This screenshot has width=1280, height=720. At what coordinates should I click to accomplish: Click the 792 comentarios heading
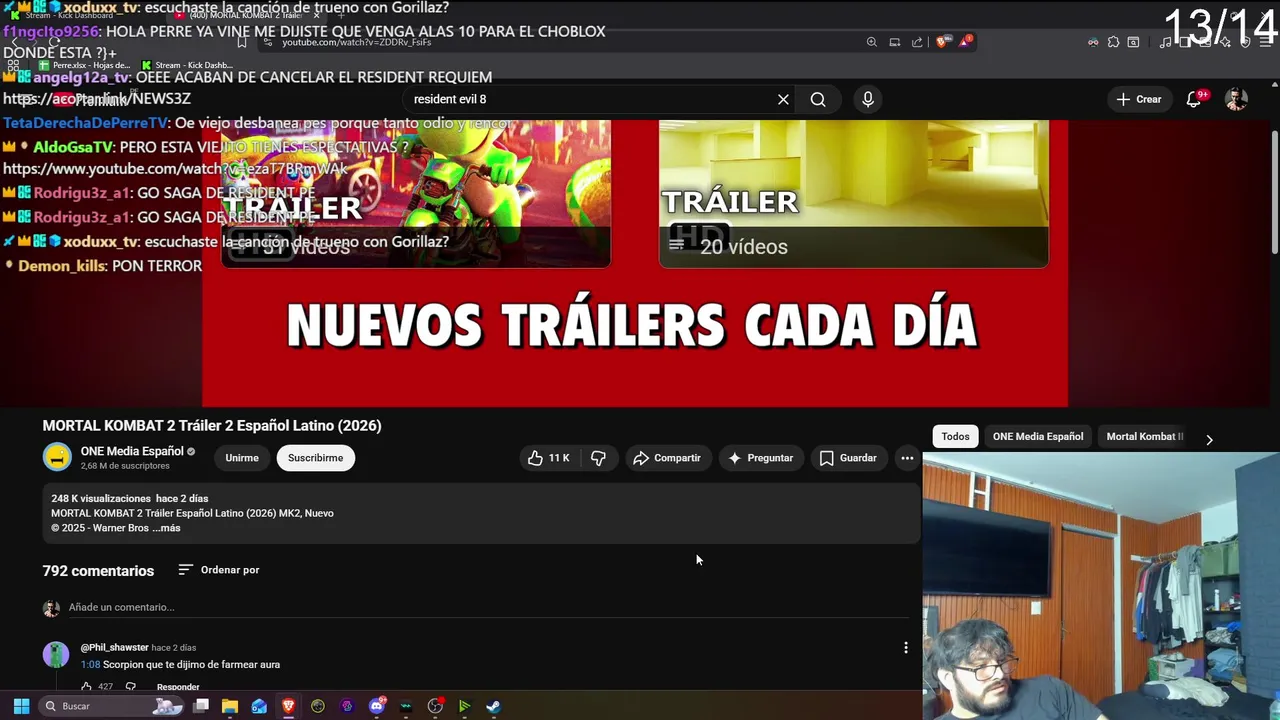click(x=98, y=571)
